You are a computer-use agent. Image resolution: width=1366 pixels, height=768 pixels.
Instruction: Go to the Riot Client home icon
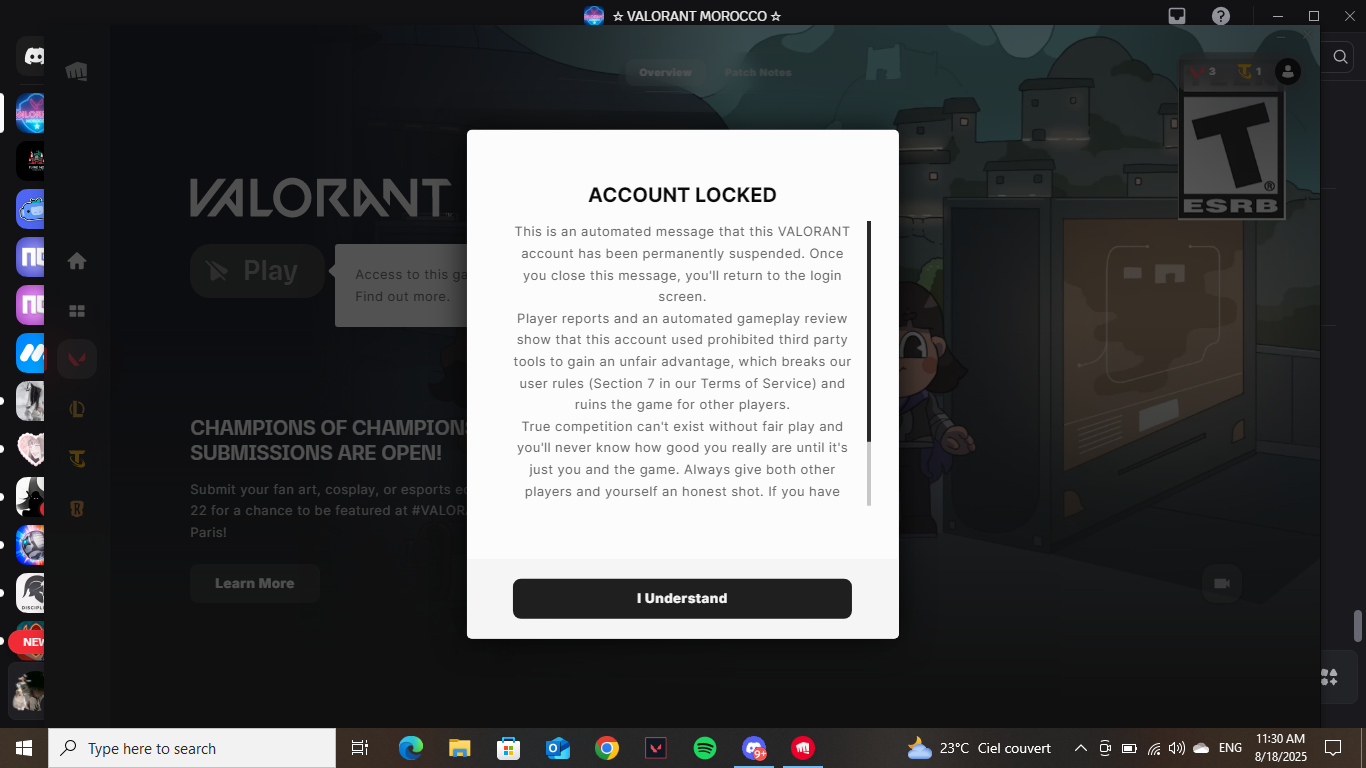(x=77, y=261)
